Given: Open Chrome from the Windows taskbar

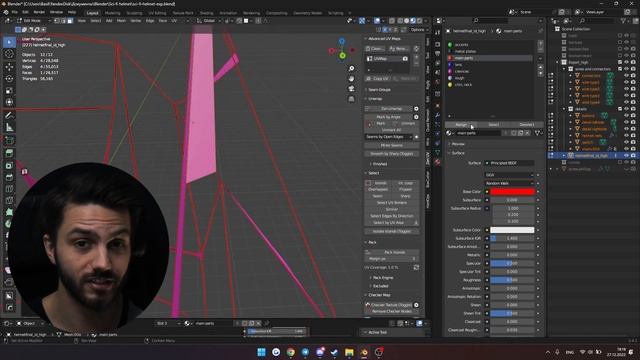Looking at the screenshot, I should coord(291,352).
